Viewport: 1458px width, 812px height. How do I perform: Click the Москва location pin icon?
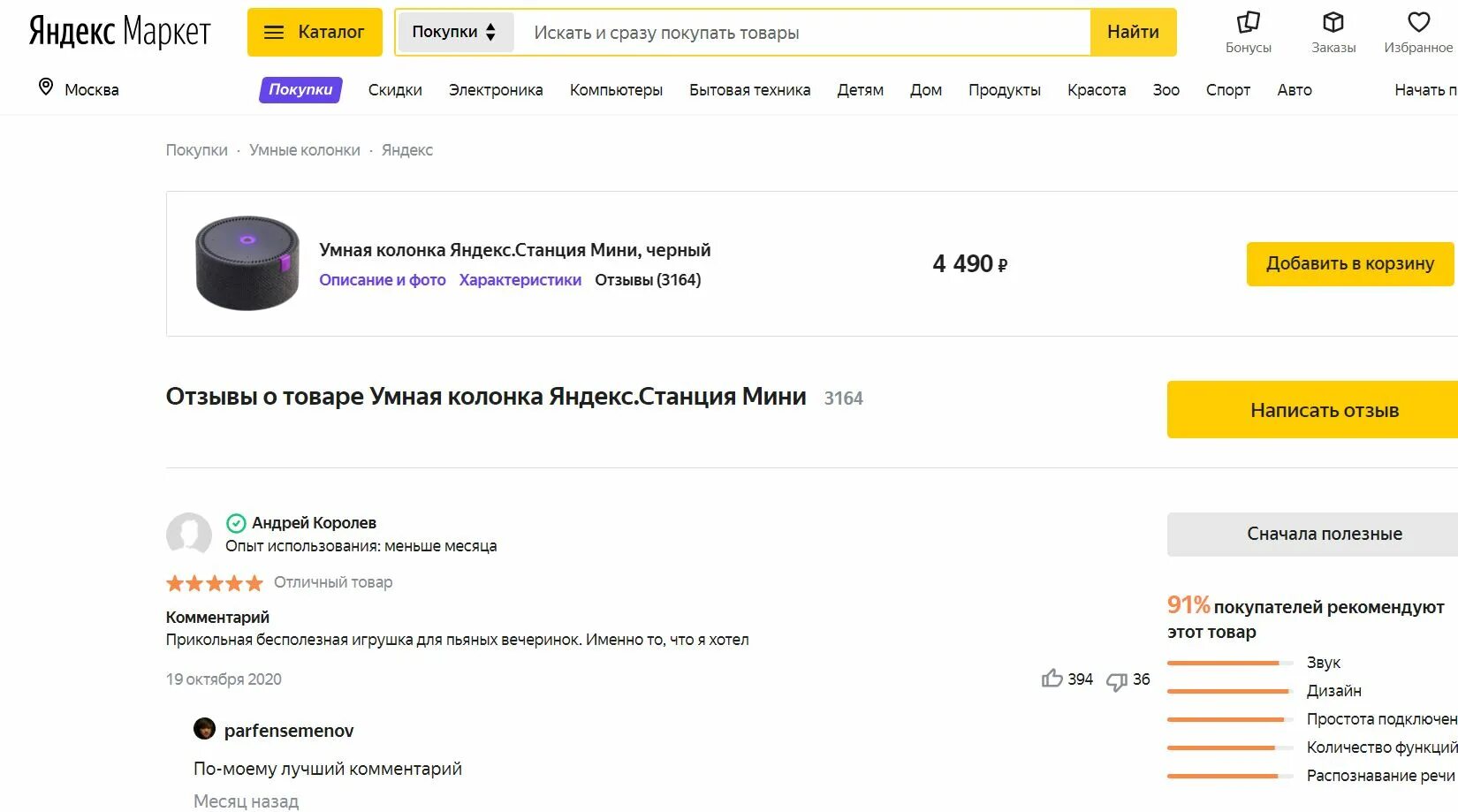click(46, 87)
